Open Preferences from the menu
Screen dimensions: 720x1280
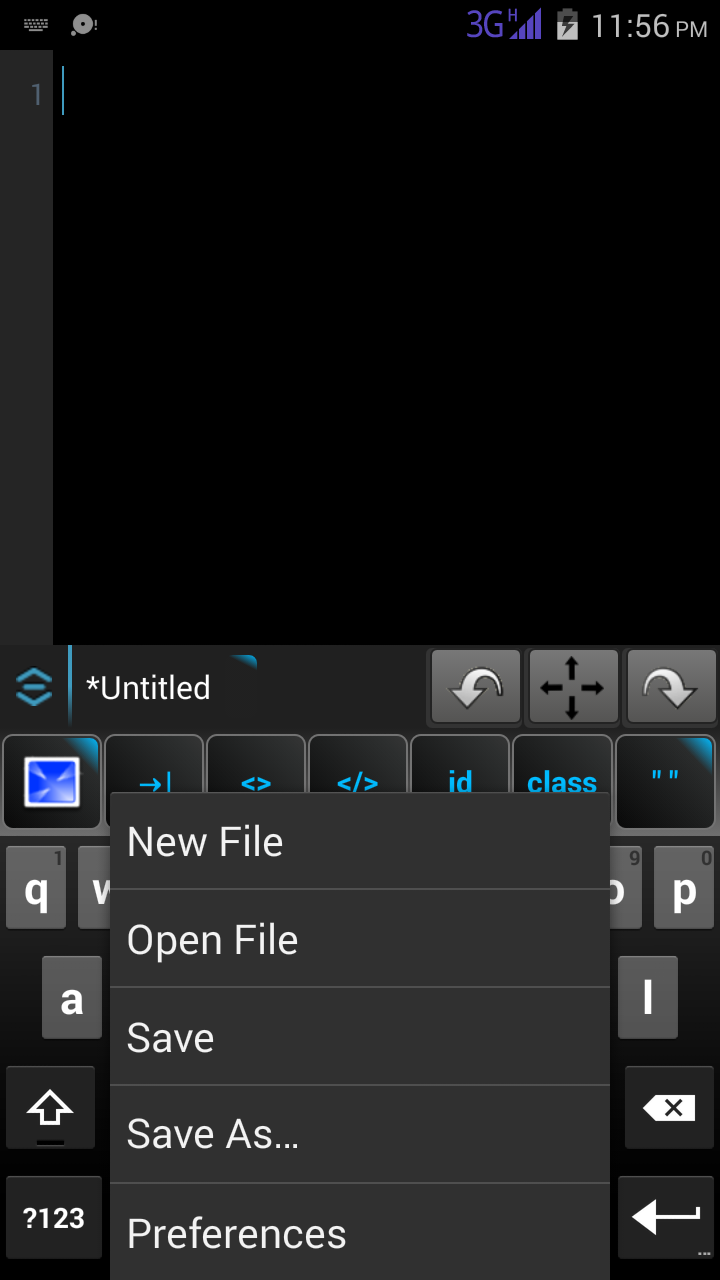[x=360, y=1232]
